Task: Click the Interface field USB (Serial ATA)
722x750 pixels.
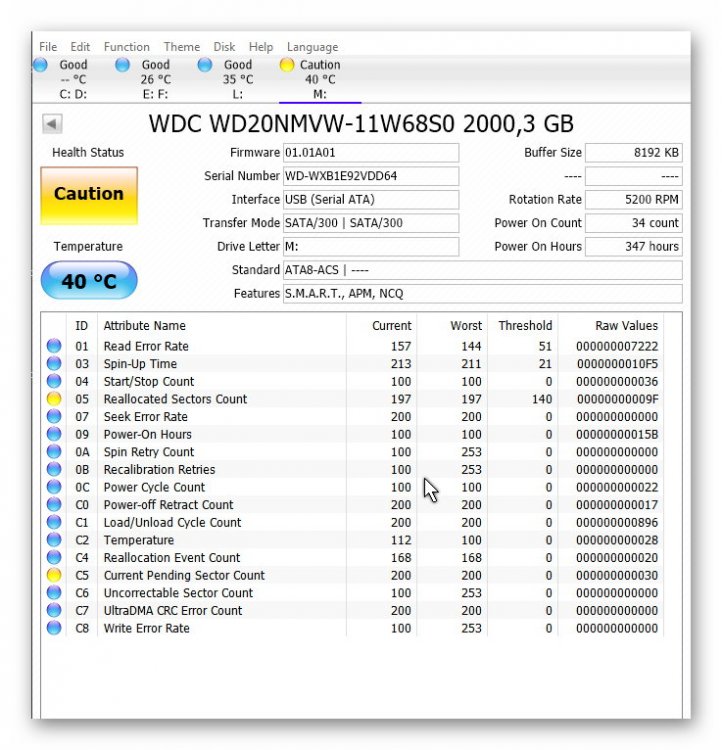Action: (x=371, y=199)
